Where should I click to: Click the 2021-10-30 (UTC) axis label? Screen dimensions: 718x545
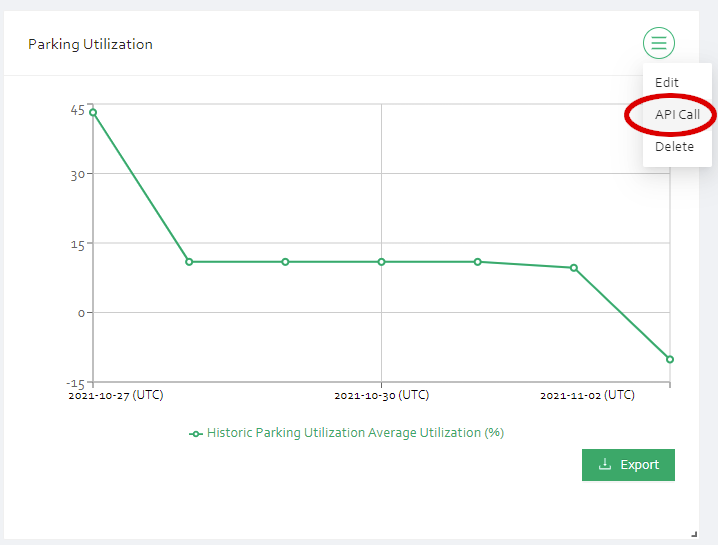coord(381,395)
